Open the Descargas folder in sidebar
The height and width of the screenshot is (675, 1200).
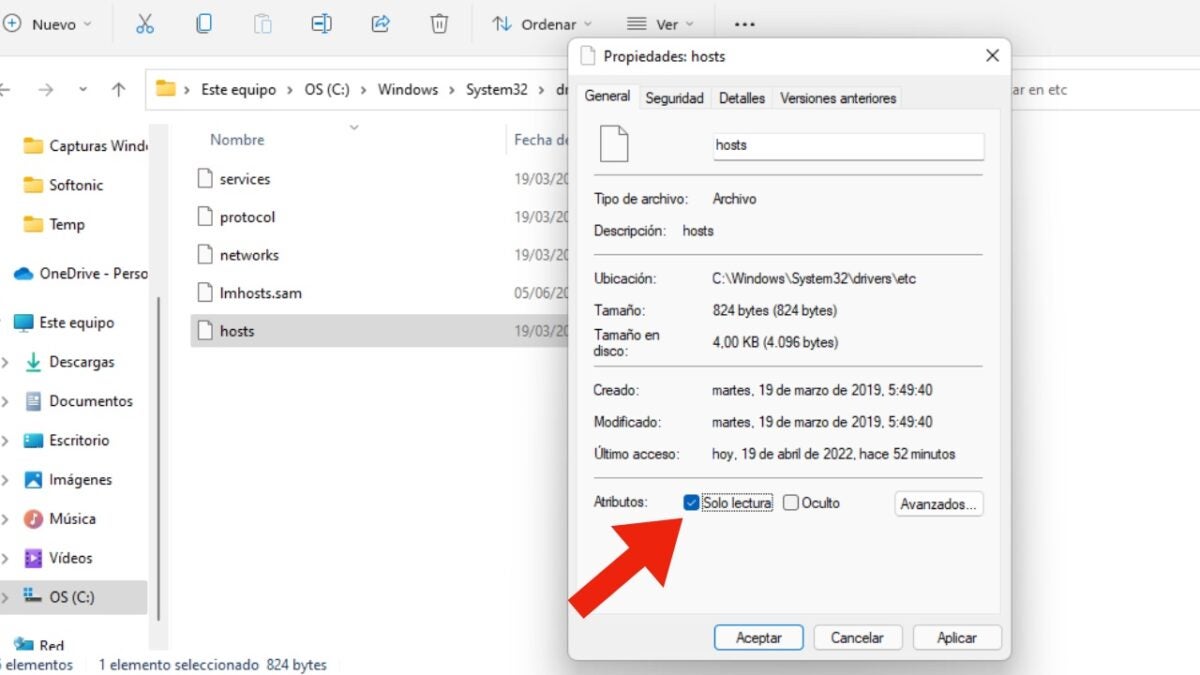pos(81,362)
